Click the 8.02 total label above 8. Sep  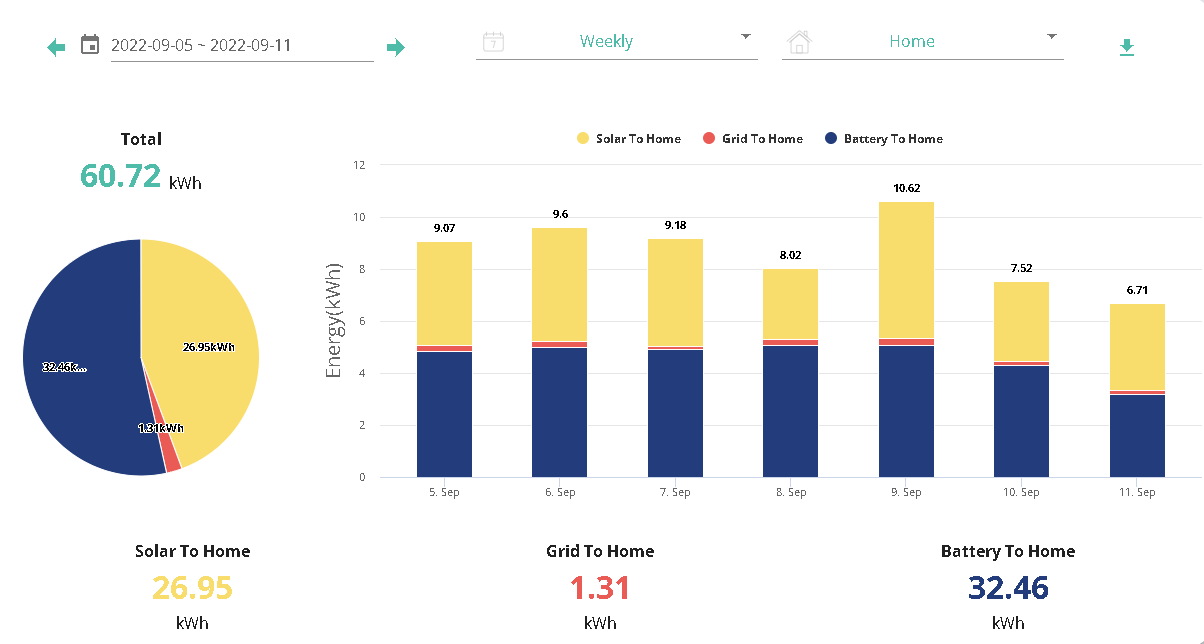coord(791,255)
